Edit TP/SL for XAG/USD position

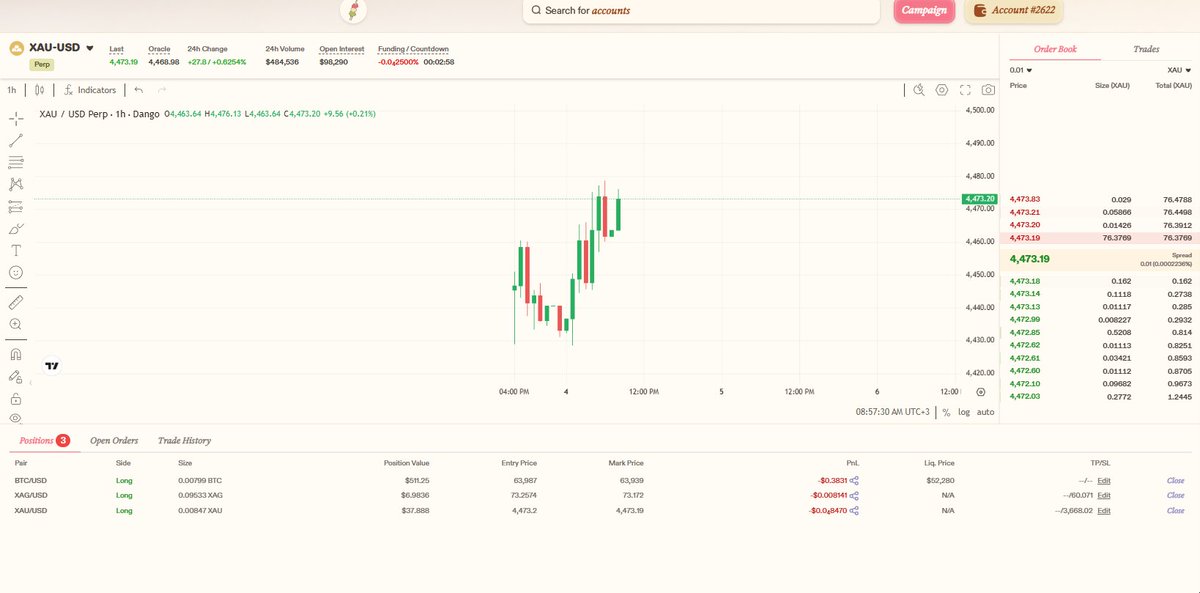tap(1104, 495)
